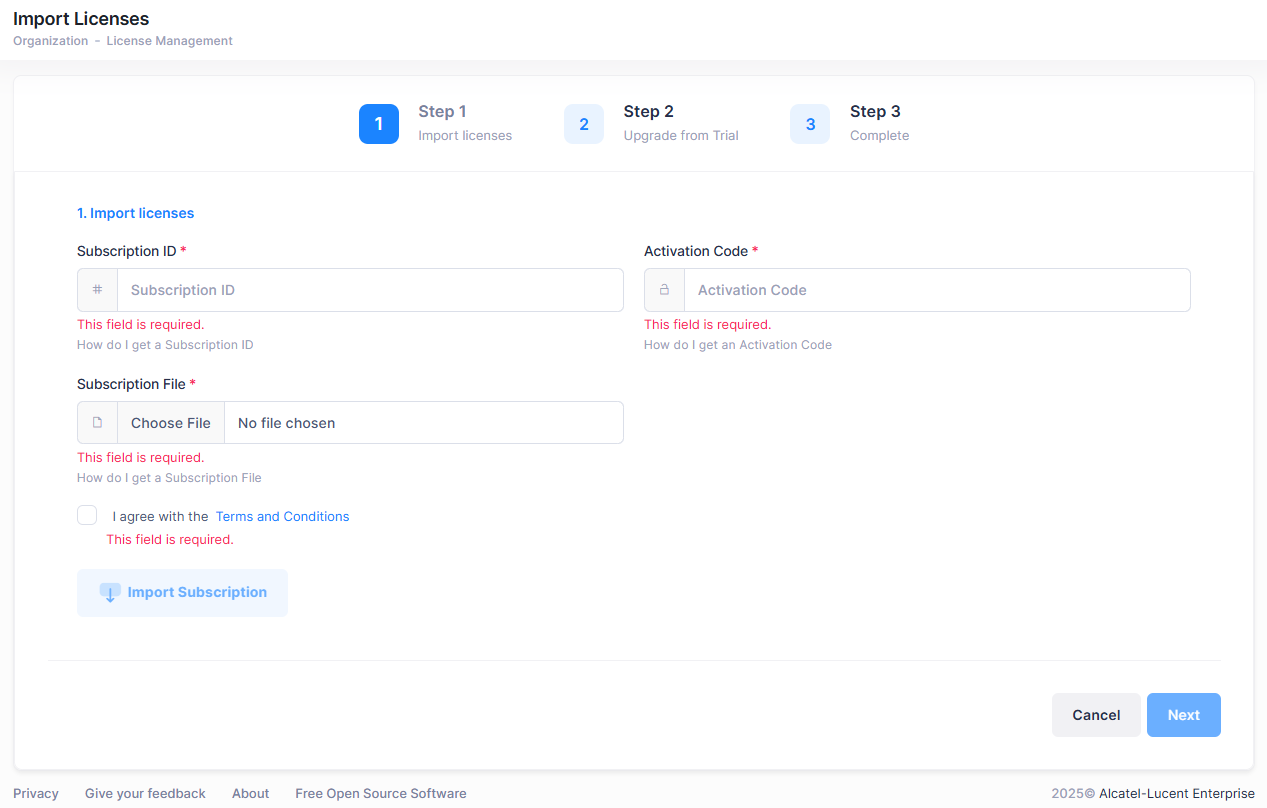The image size is (1267, 808).
Task: Go to Step 2 Upgrade from Trial
Action: pos(680,123)
